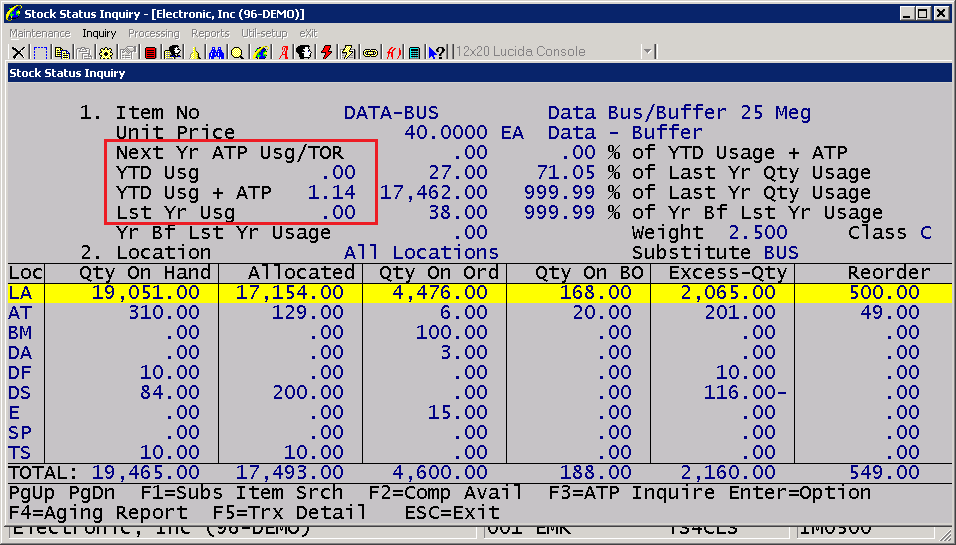
Task: Click the DATA-BUS item number value
Action: (391, 113)
